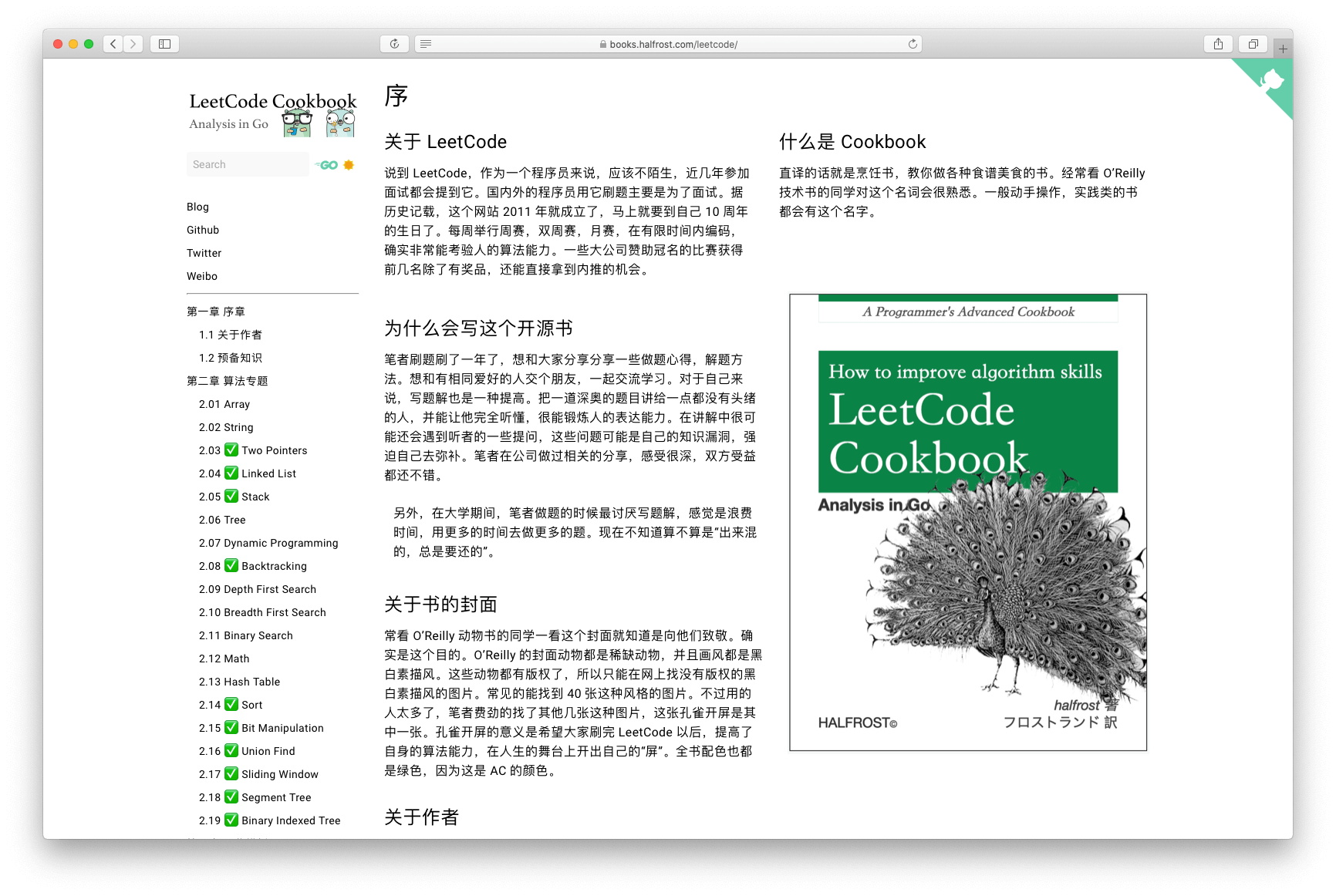This screenshot has height=896, width=1336.
Task: Click the 什么是 Cookbook heading
Action: [852, 142]
